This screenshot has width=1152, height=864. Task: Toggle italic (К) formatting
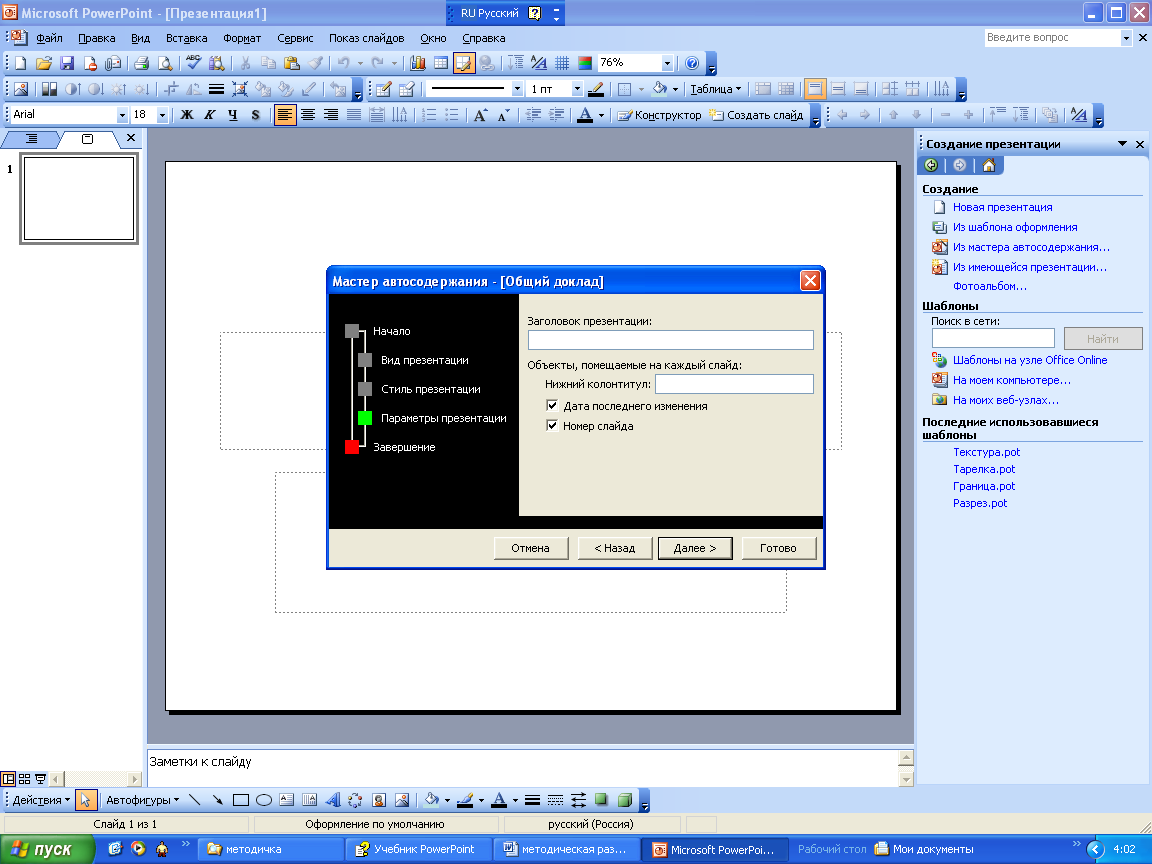click(210, 115)
